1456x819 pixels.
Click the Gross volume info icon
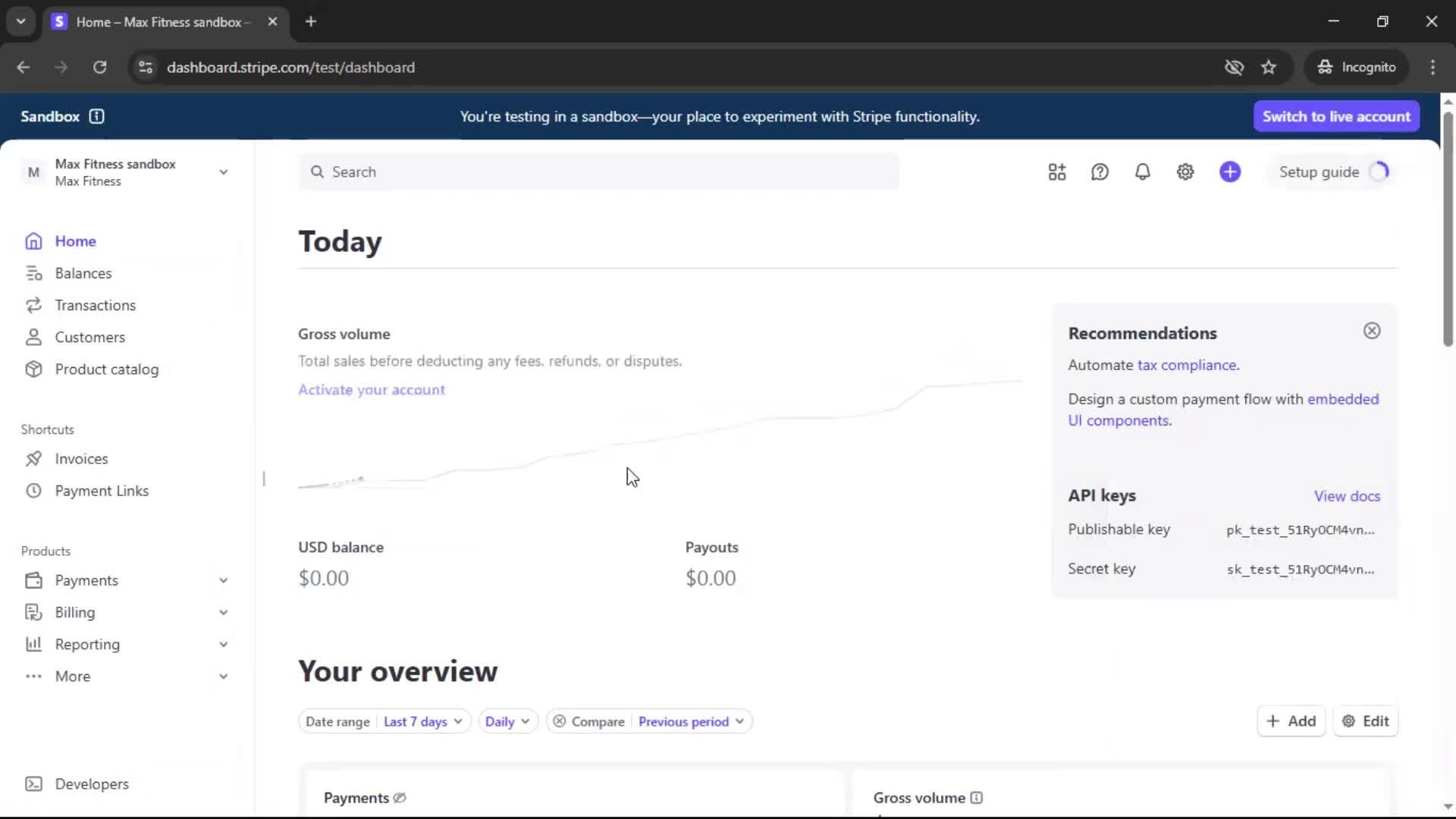[x=977, y=798]
